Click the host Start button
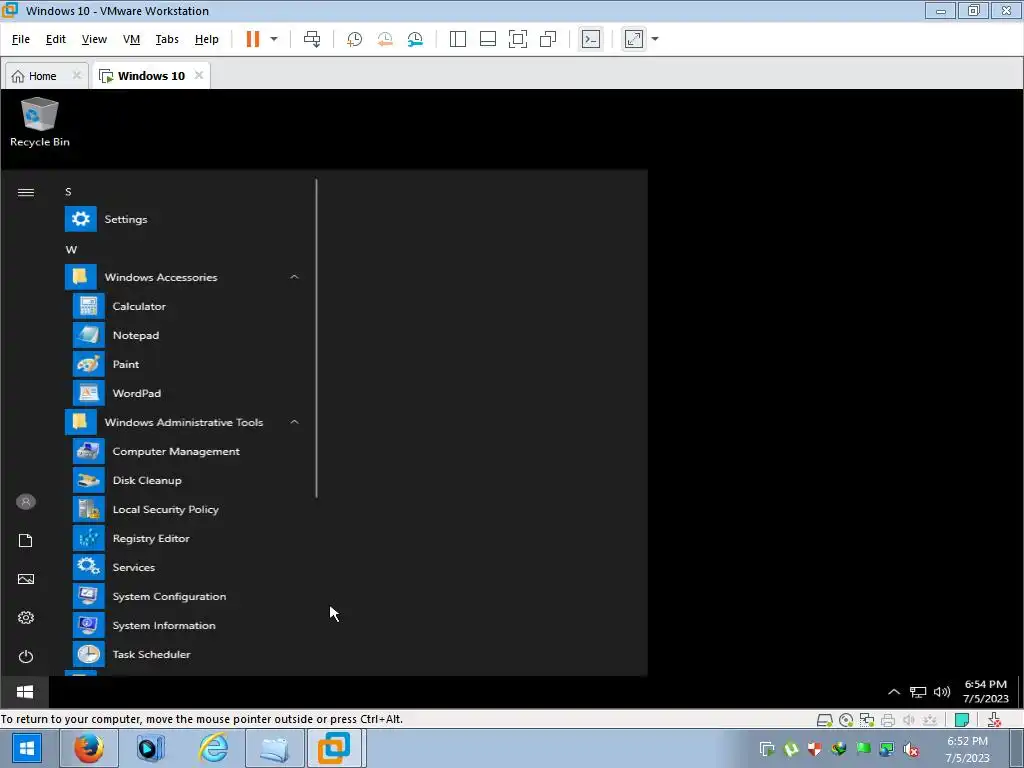This screenshot has height=768, width=1024. [x=27, y=748]
